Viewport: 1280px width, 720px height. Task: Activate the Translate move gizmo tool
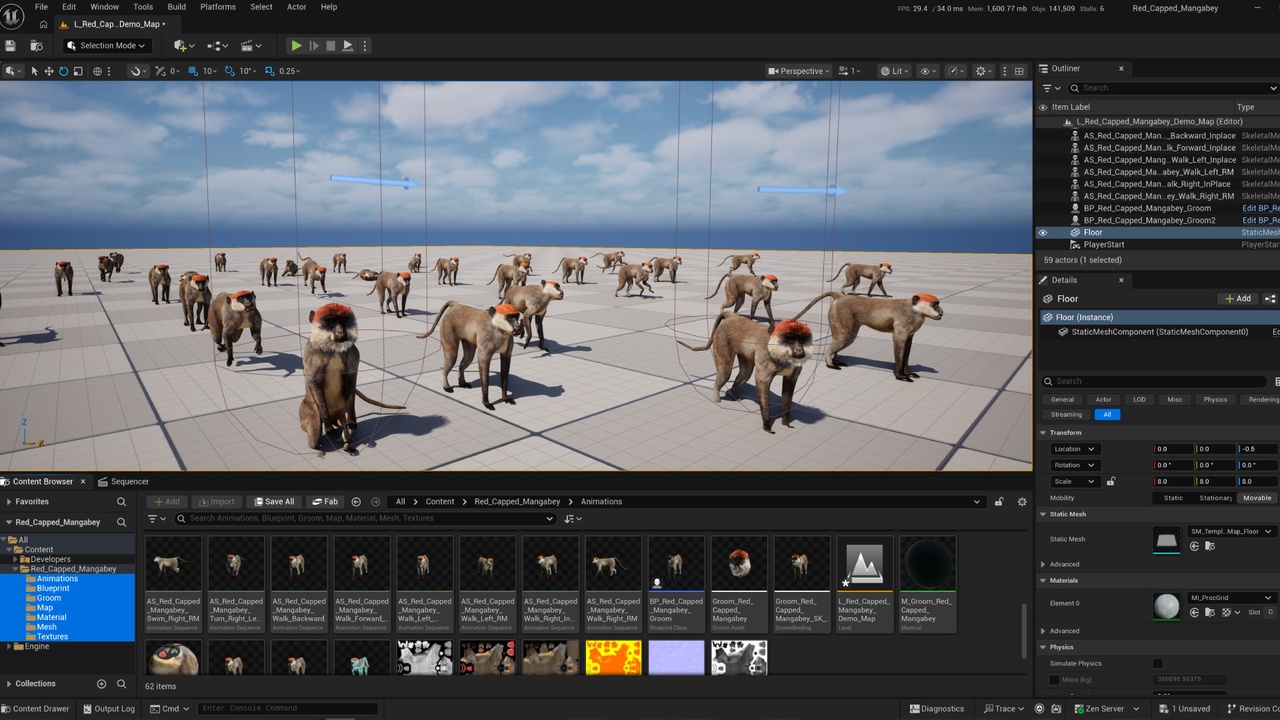coord(48,71)
